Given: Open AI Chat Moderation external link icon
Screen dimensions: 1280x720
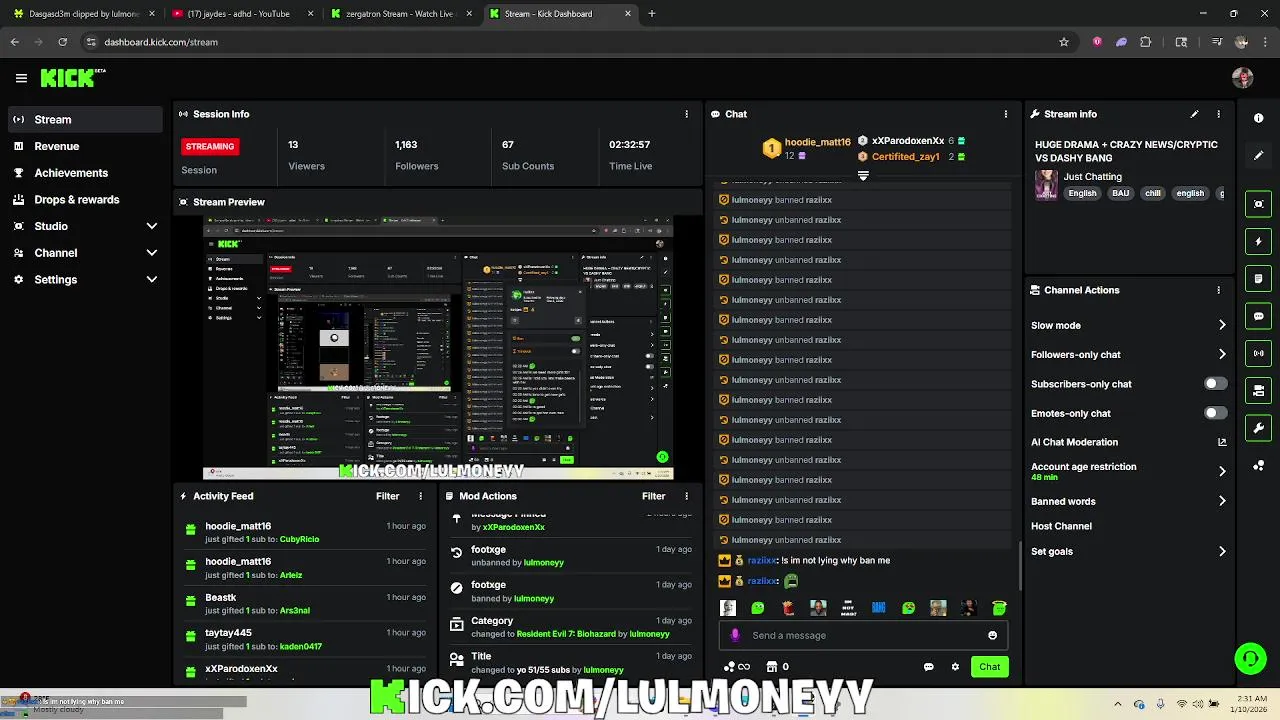Looking at the screenshot, I should click(1222, 442).
